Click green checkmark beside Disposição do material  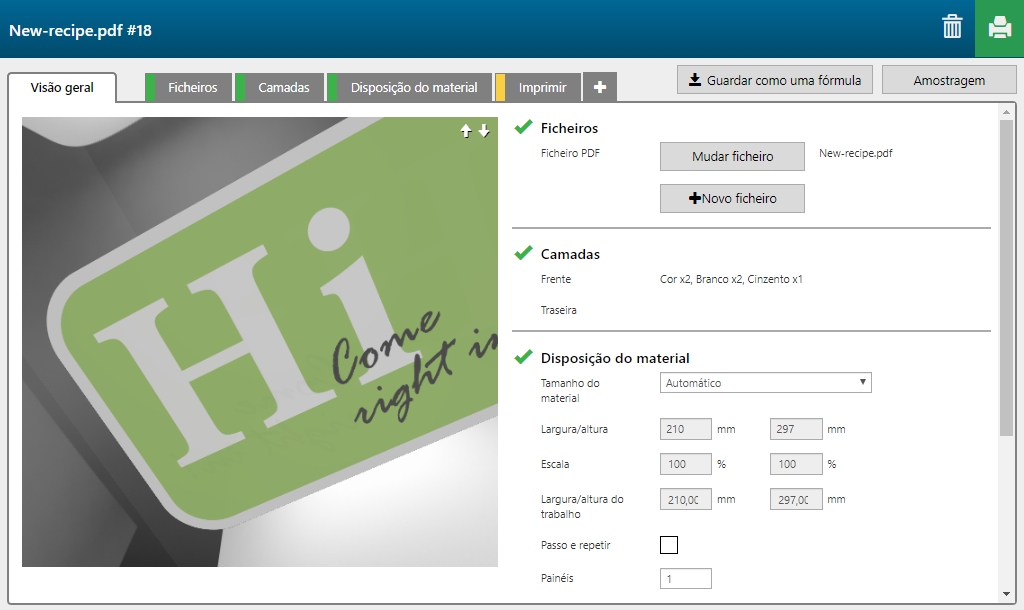pos(523,357)
